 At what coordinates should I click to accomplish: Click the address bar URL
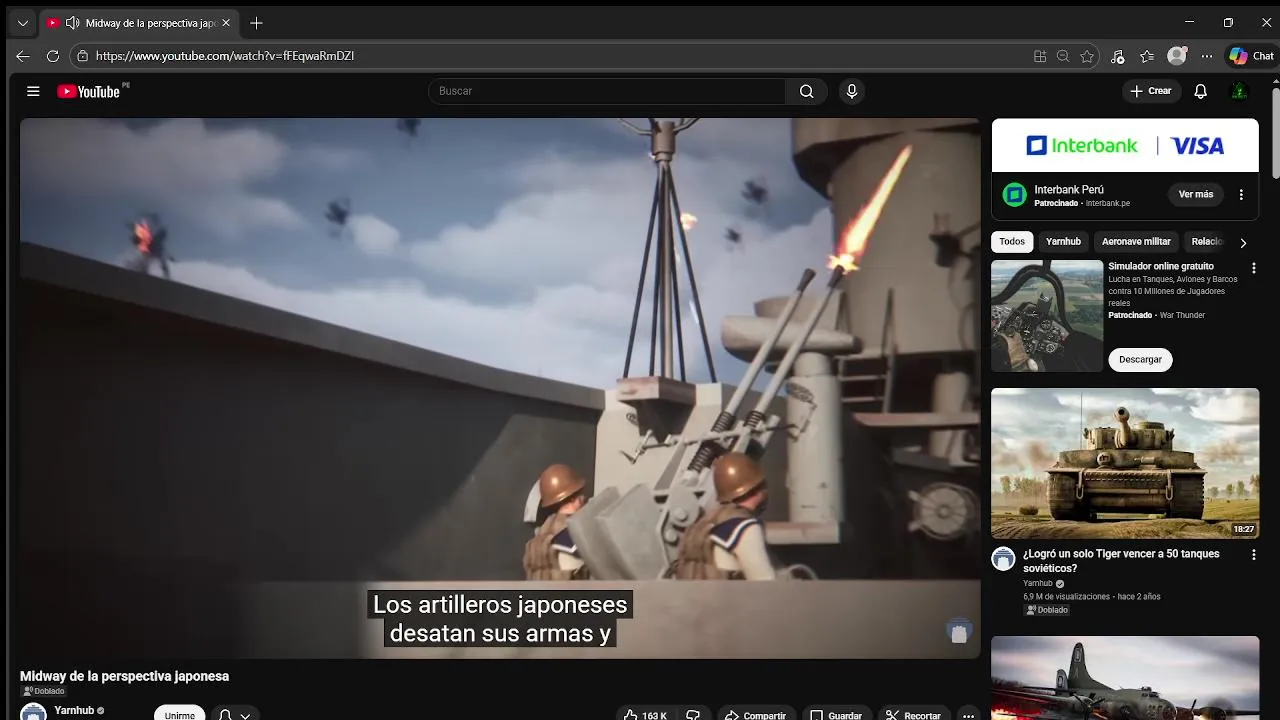pyautogui.click(x=225, y=56)
